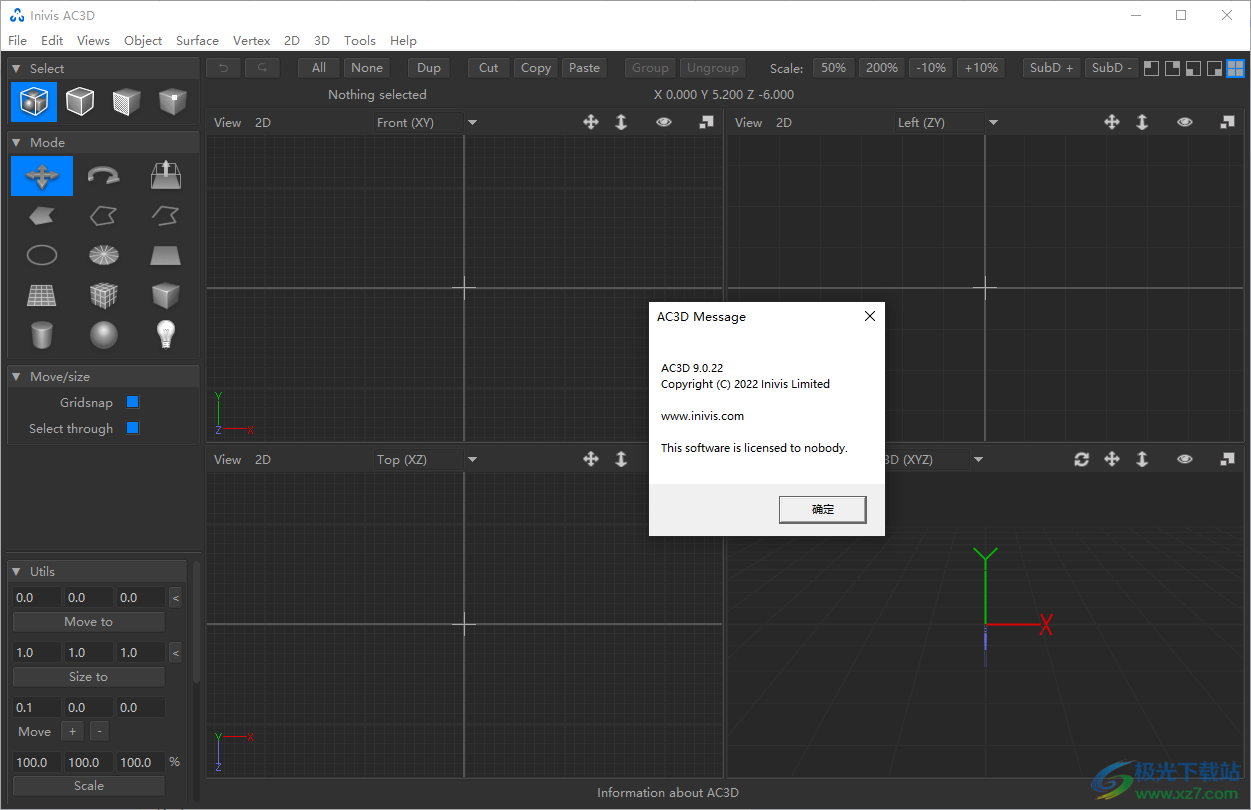
Task: Choose the Cylinder tool
Action: [x=42, y=334]
